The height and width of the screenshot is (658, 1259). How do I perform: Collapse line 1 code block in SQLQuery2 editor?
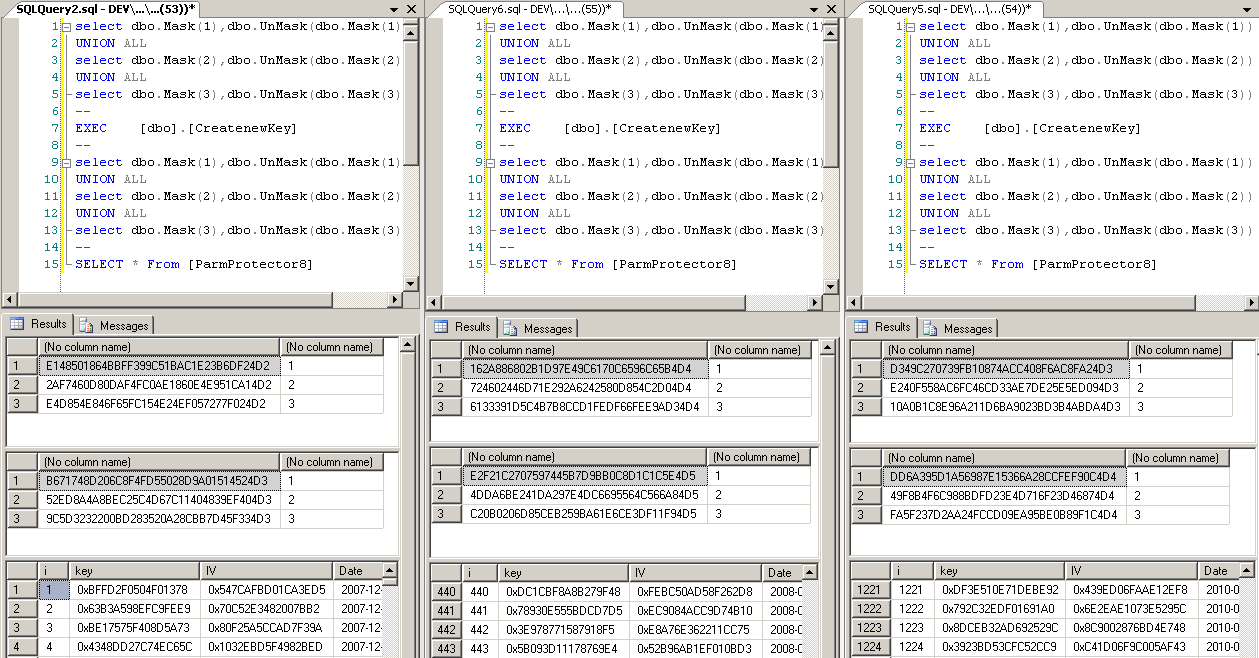click(67, 26)
